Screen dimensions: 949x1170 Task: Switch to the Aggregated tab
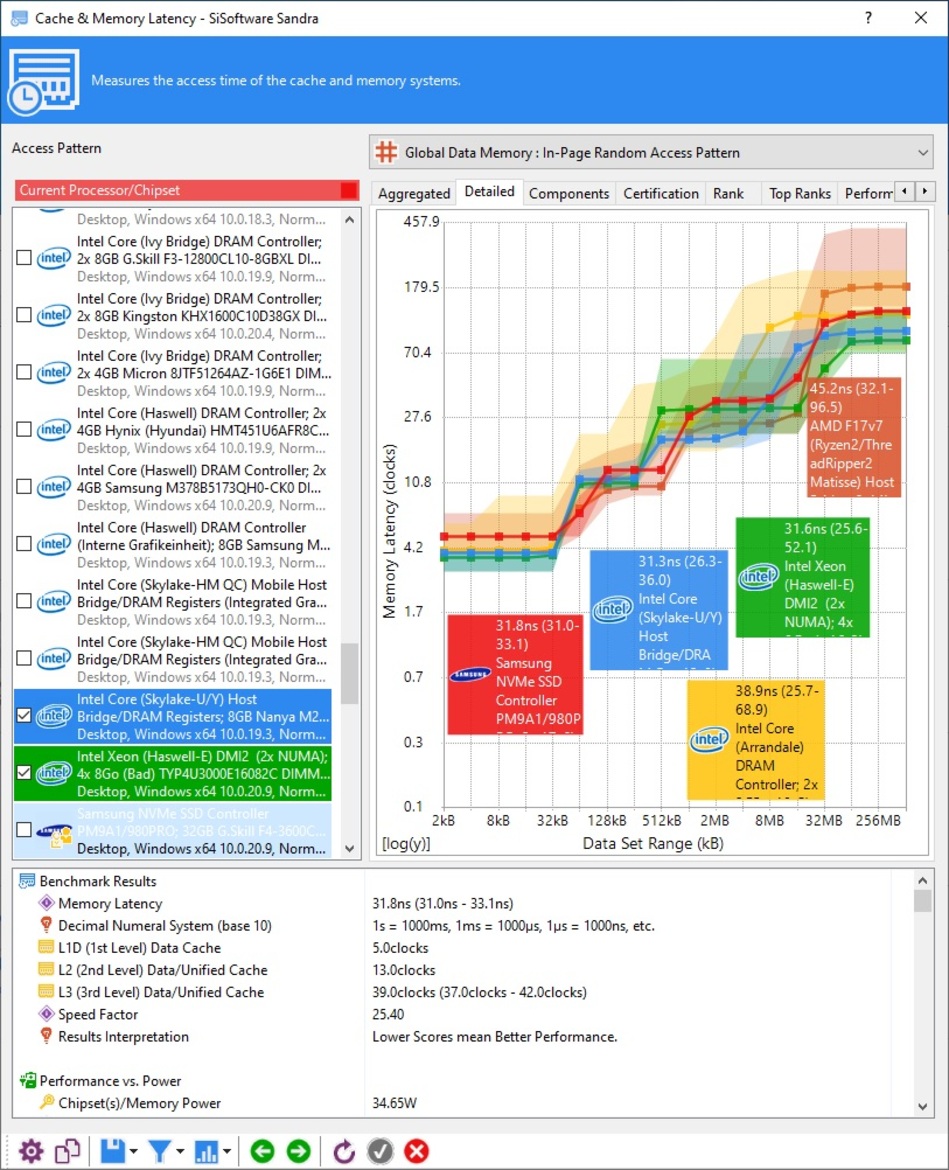[414, 193]
